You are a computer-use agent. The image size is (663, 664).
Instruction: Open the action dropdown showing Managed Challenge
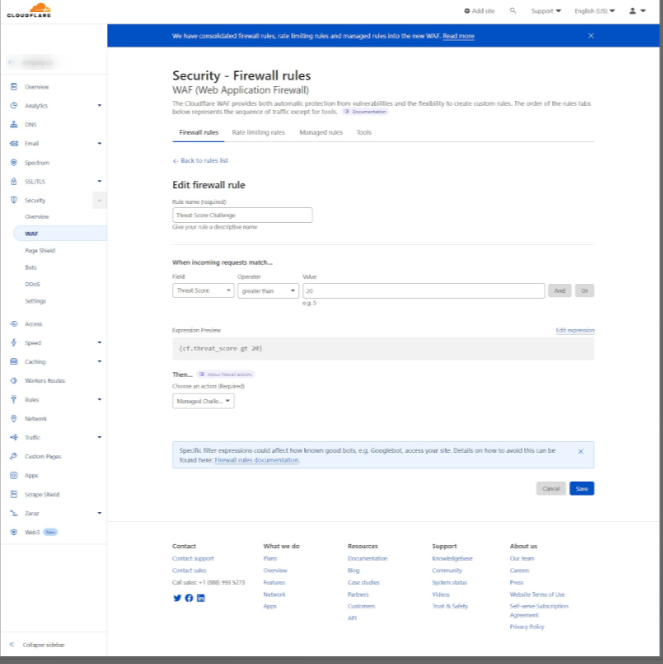203,401
